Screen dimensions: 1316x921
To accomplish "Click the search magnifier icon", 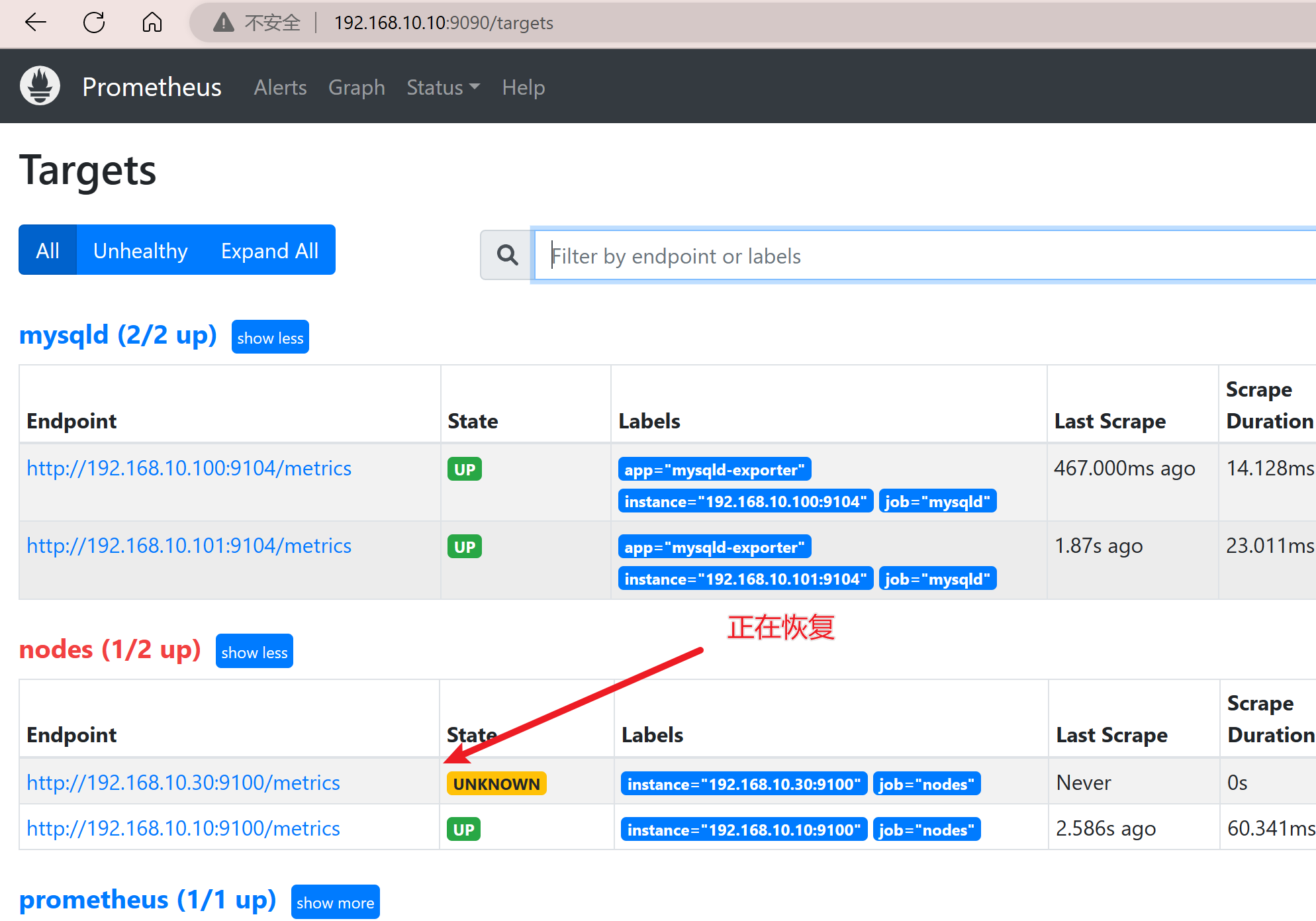I will pyautogui.click(x=507, y=255).
